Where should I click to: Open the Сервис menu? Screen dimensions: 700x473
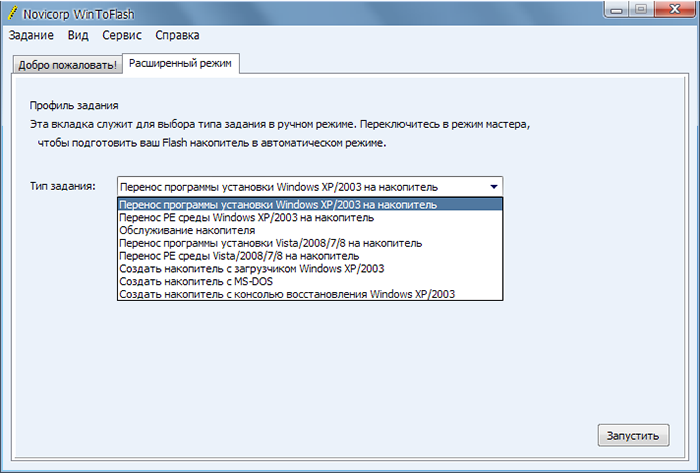(x=122, y=35)
